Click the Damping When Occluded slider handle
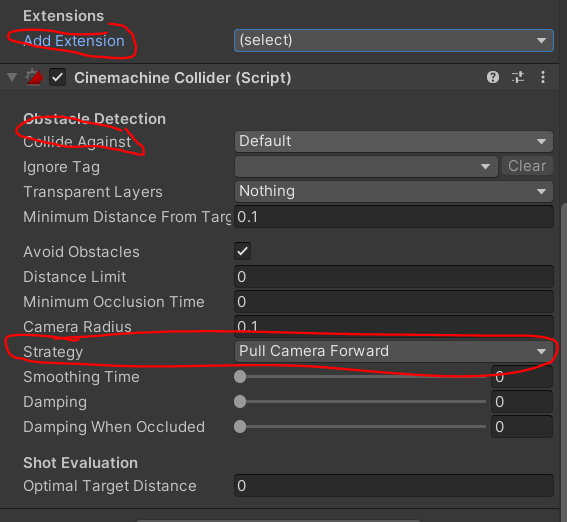 click(x=240, y=427)
